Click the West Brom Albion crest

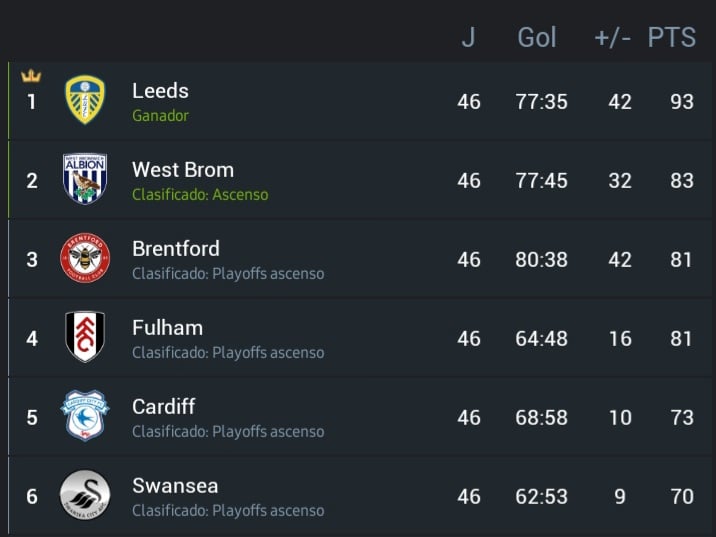(85, 180)
